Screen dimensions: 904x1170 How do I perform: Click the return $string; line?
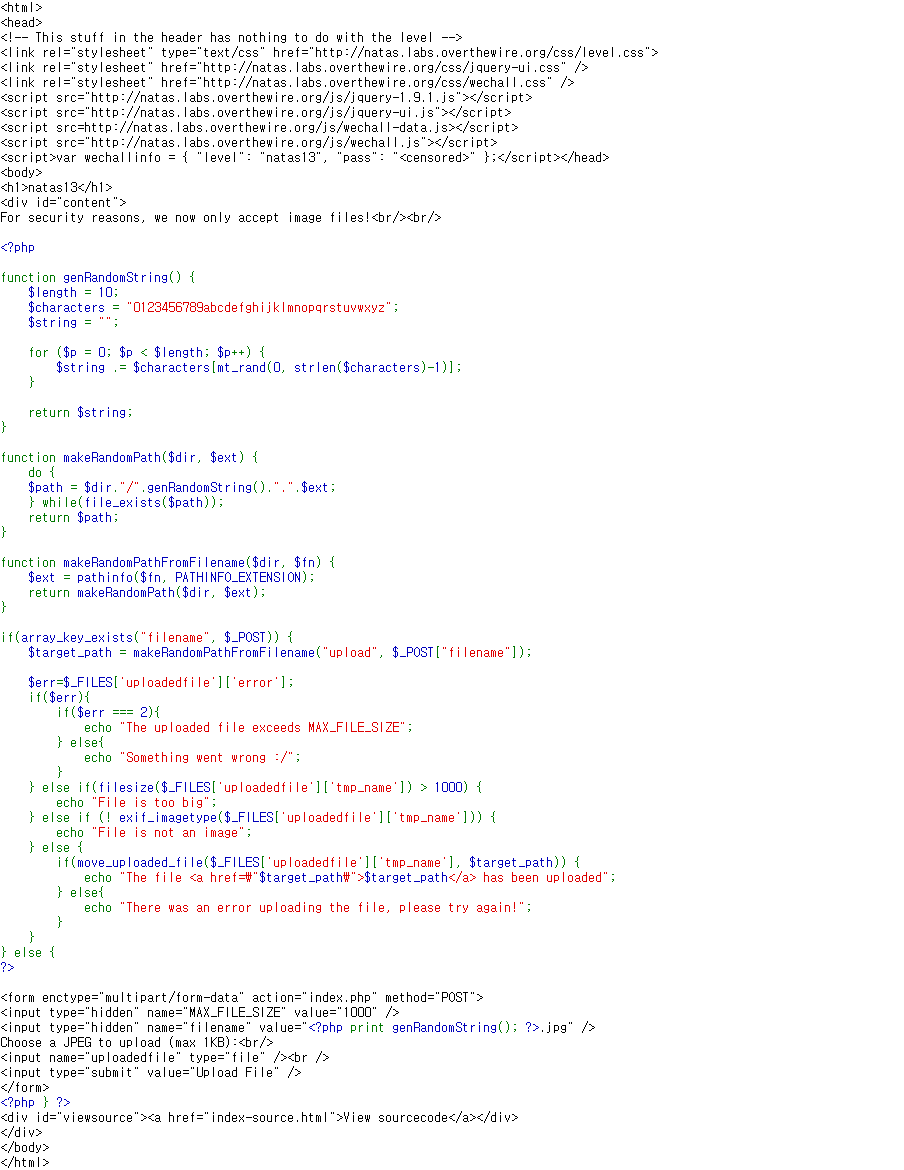click(x=81, y=412)
